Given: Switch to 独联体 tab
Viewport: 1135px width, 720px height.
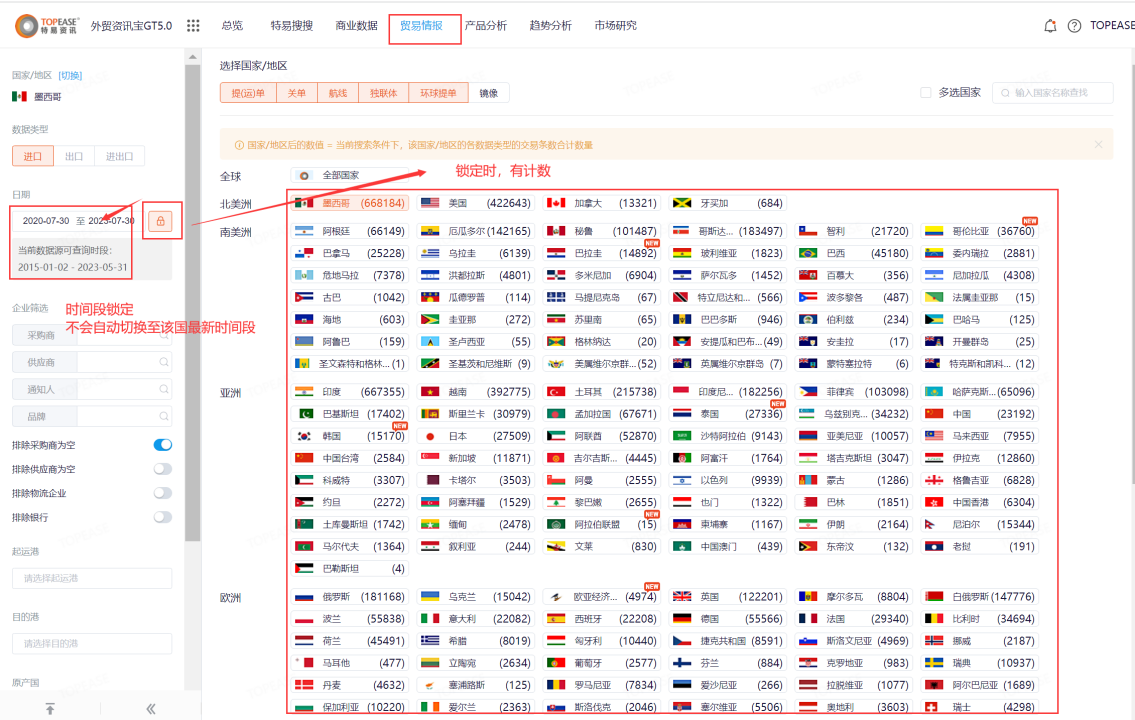Looking at the screenshot, I should tap(384, 93).
